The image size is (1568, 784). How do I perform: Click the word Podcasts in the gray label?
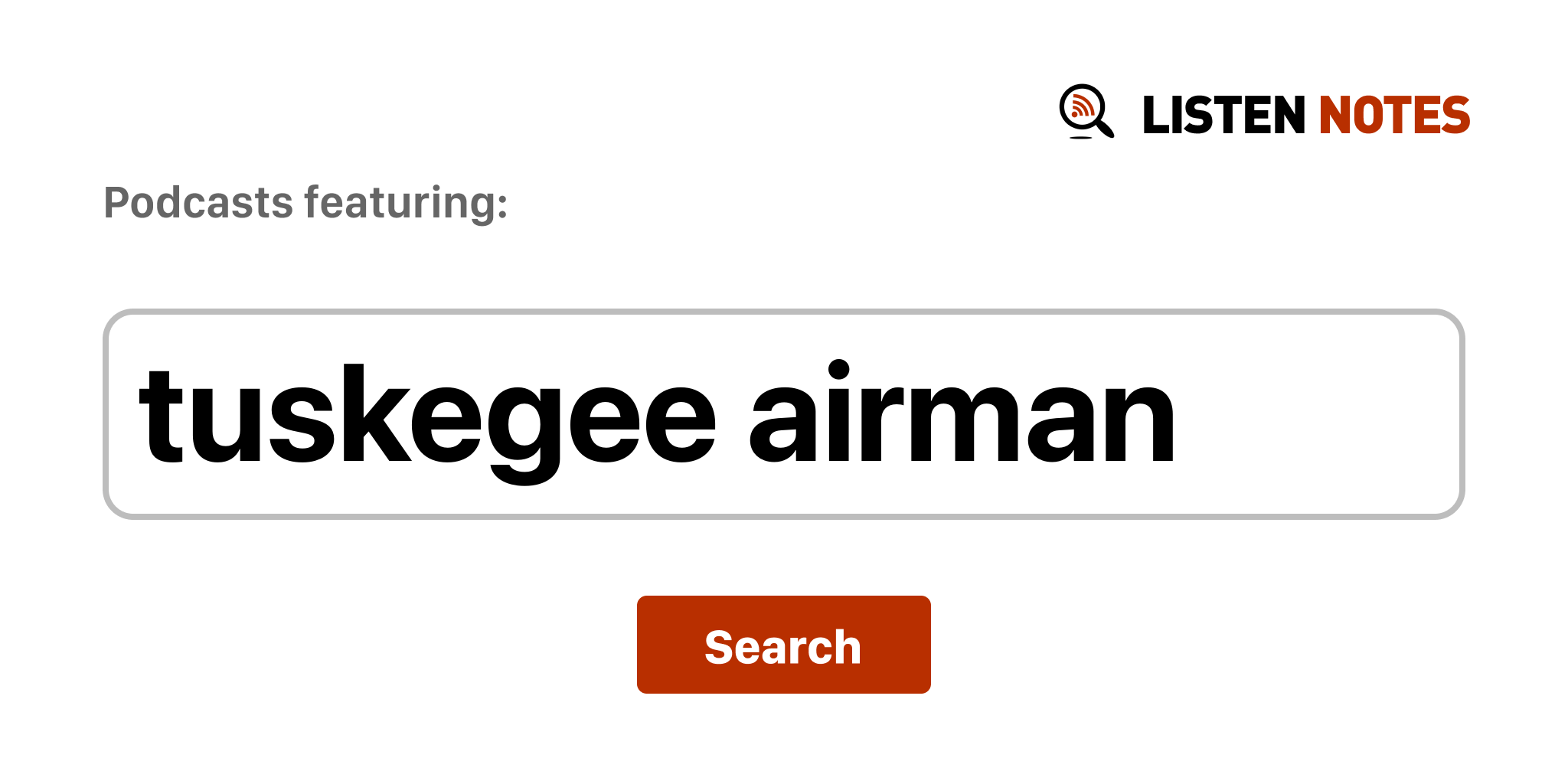(x=198, y=203)
